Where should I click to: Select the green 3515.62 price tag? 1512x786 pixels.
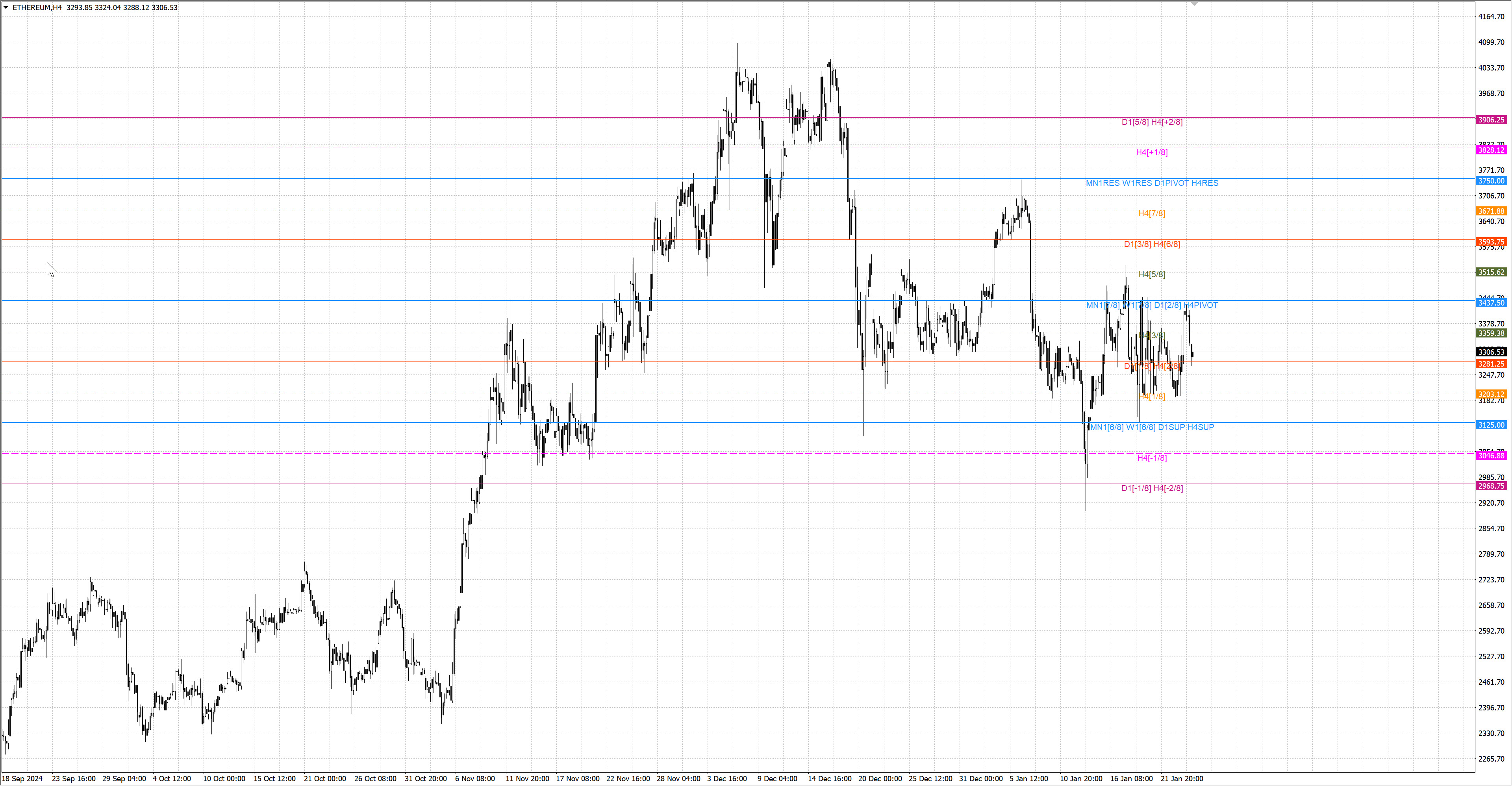[x=1491, y=273]
